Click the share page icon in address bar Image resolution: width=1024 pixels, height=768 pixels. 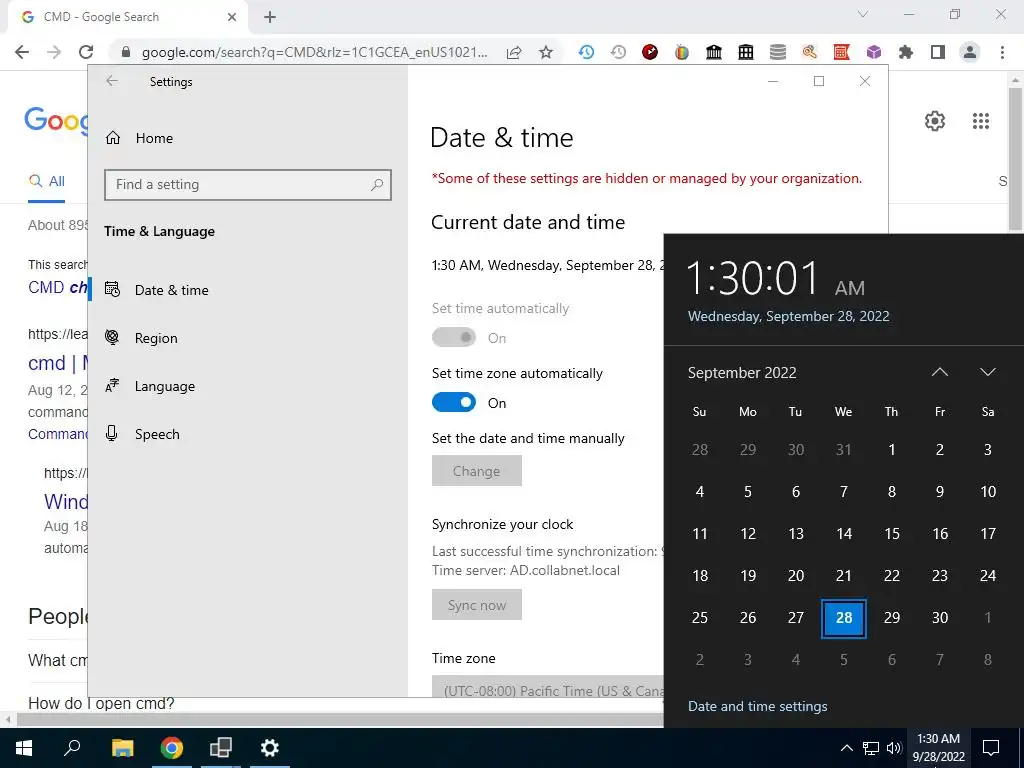(x=514, y=52)
